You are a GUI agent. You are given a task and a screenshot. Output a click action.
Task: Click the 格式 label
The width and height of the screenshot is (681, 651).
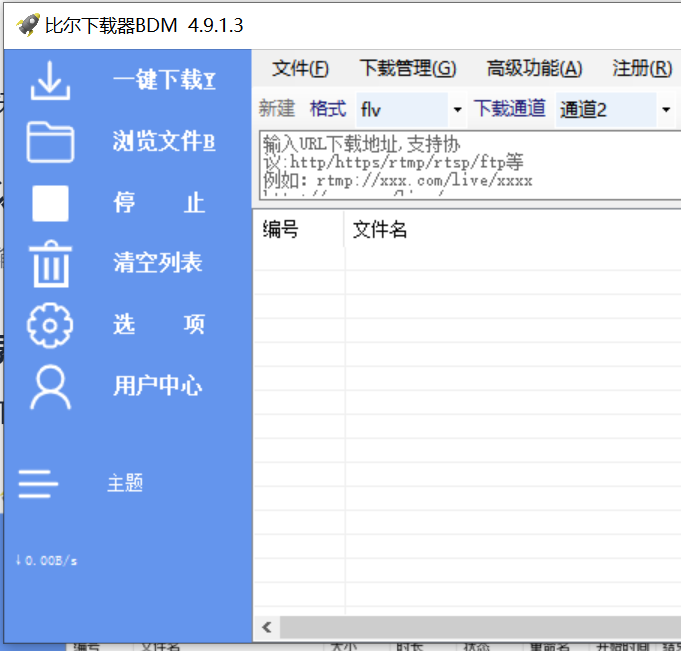coord(328,109)
